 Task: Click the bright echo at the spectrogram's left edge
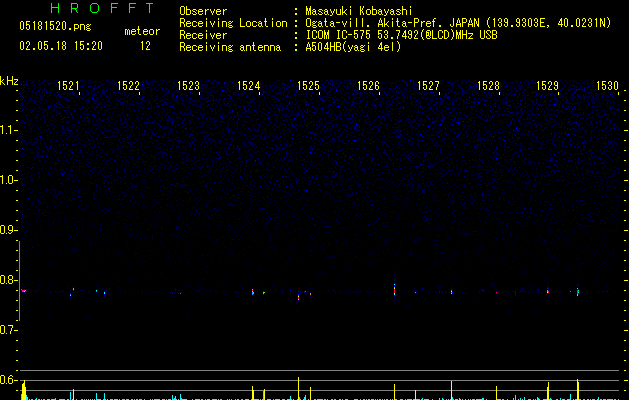(24, 290)
